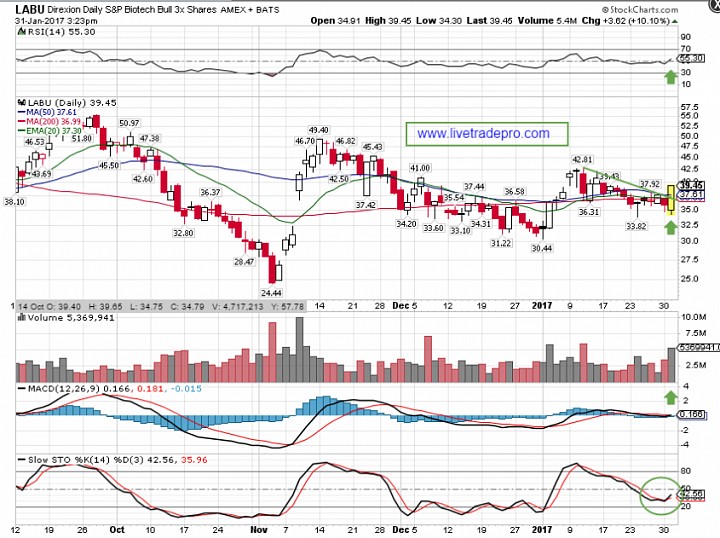Click the small green up triangle after Chg
Viewport: 720px width, 538px height.
click(674, 21)
